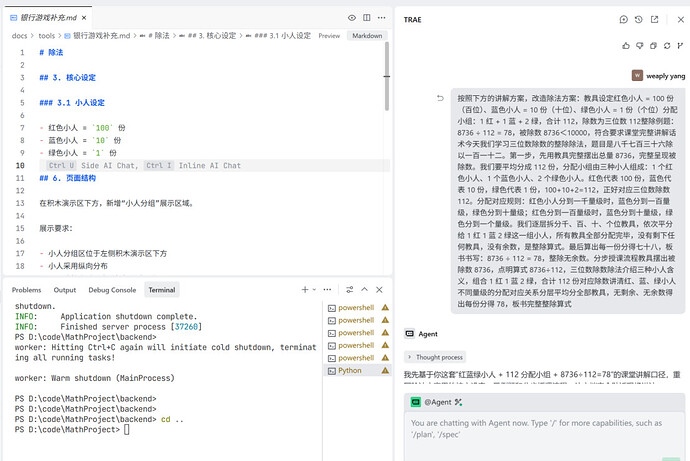Click the line 小人采用纵向分布

pyautogui.click(x=73, y=266)
